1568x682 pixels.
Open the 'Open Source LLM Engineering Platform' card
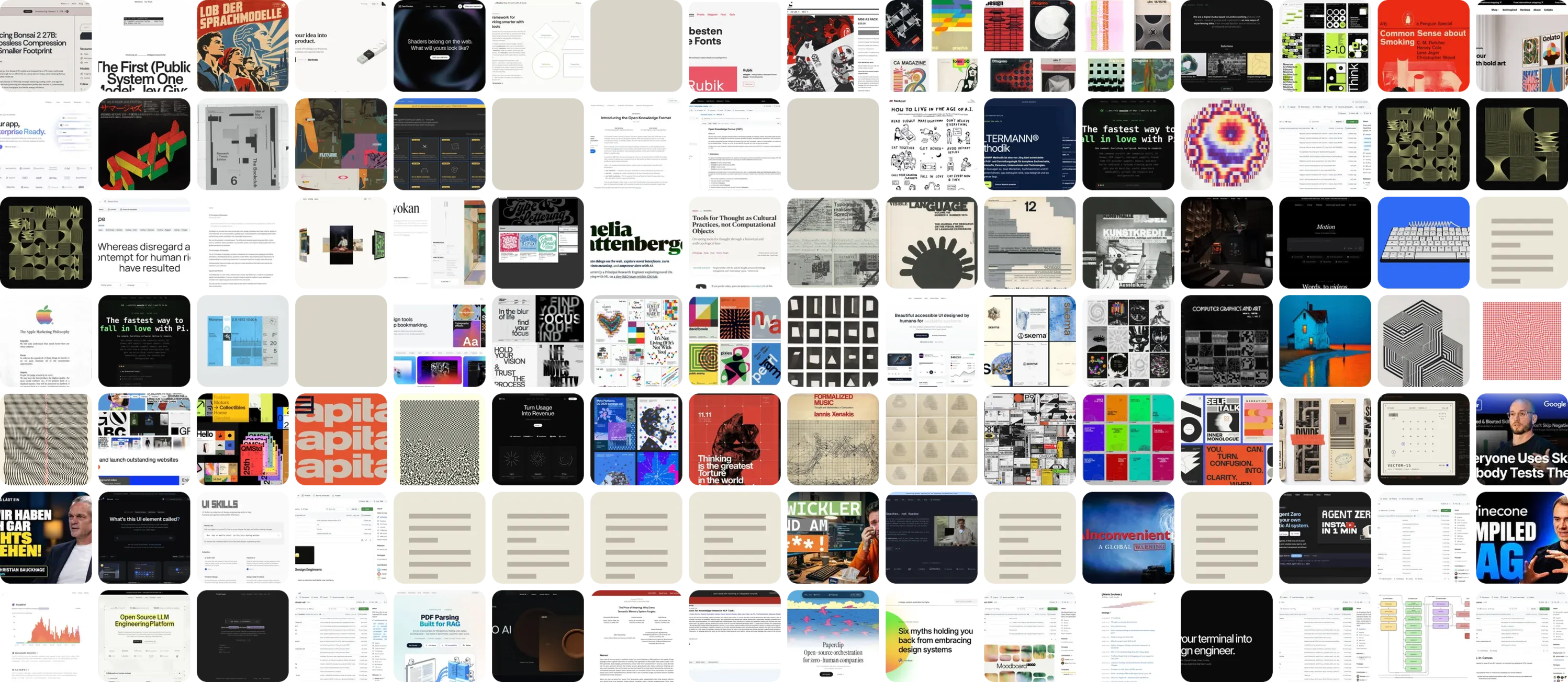(143, 636)
